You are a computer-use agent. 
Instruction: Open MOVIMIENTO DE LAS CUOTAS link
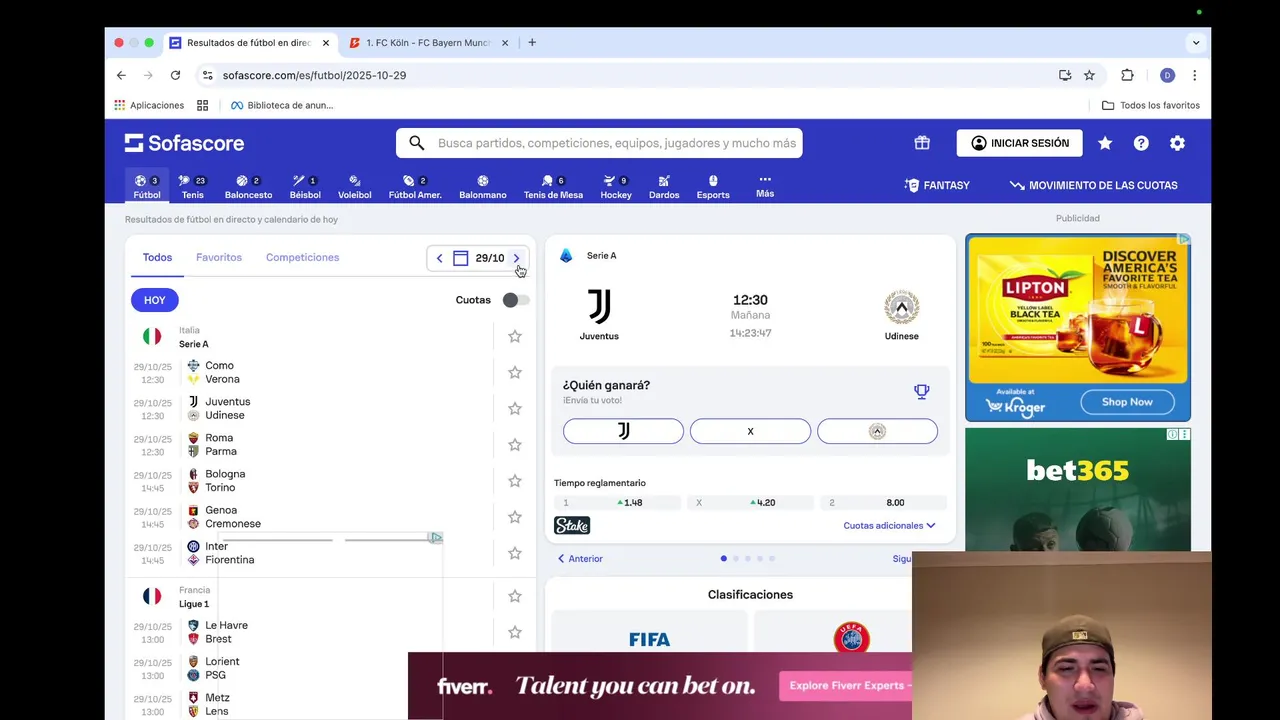tap(1093, 185)
